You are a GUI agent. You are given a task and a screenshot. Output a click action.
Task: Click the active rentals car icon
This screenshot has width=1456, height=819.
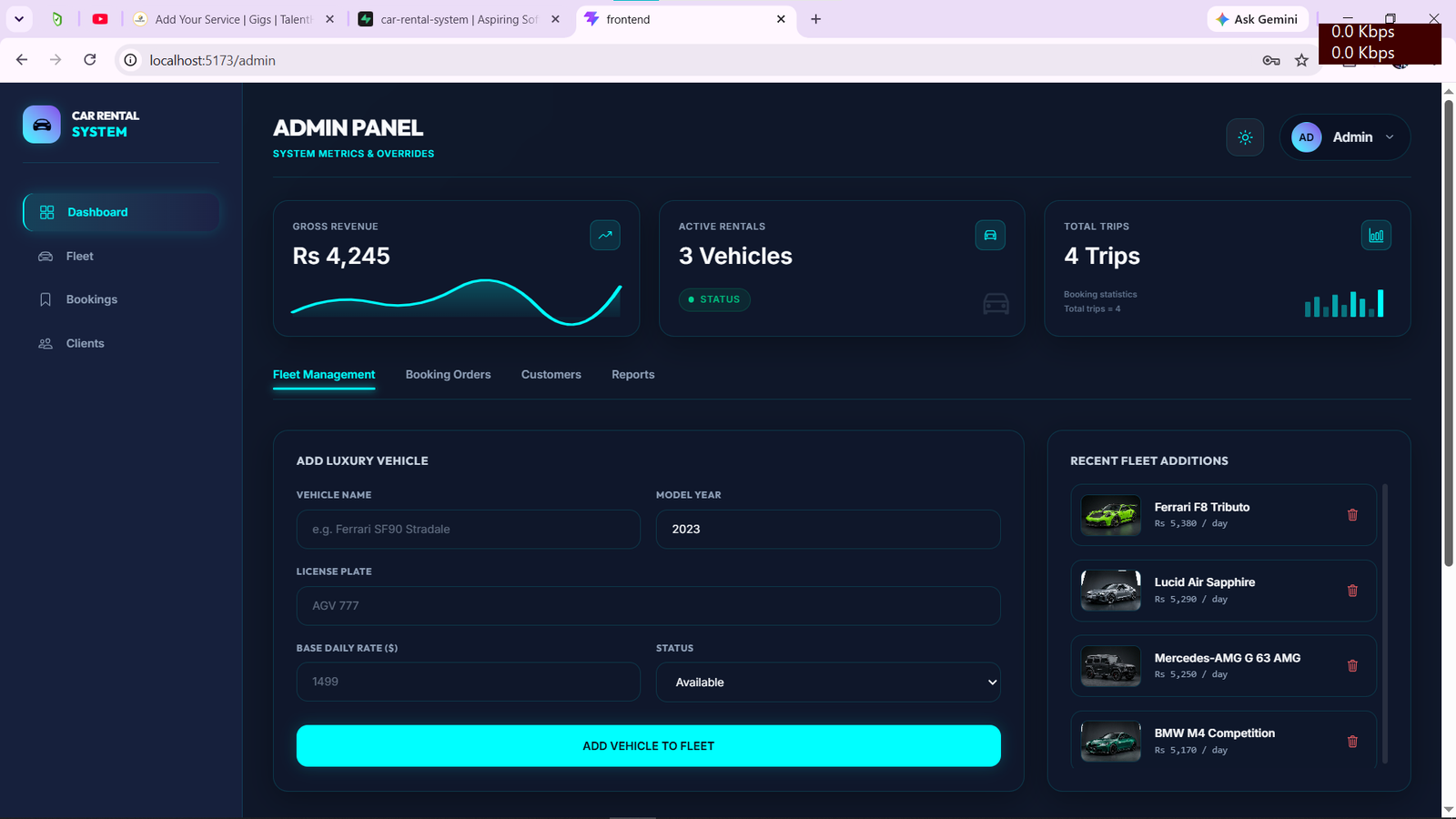pos(990,235)
